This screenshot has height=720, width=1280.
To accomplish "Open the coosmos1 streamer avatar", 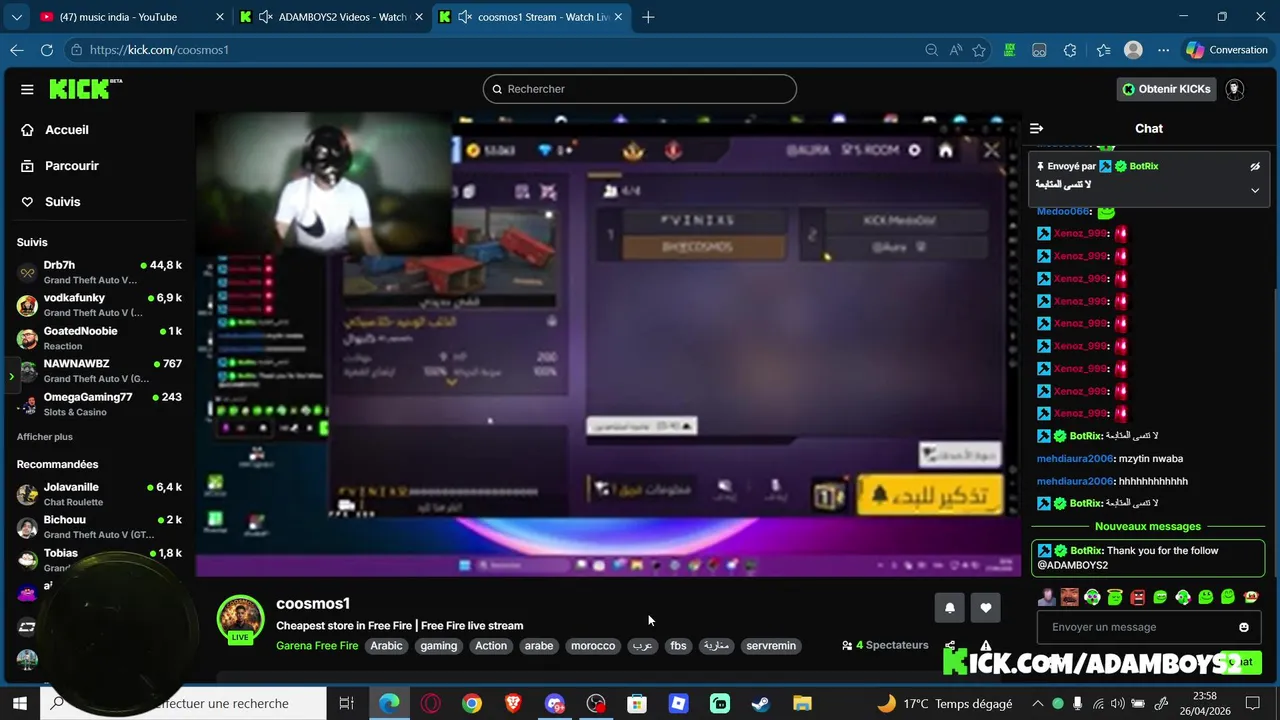I will point(240,619).
